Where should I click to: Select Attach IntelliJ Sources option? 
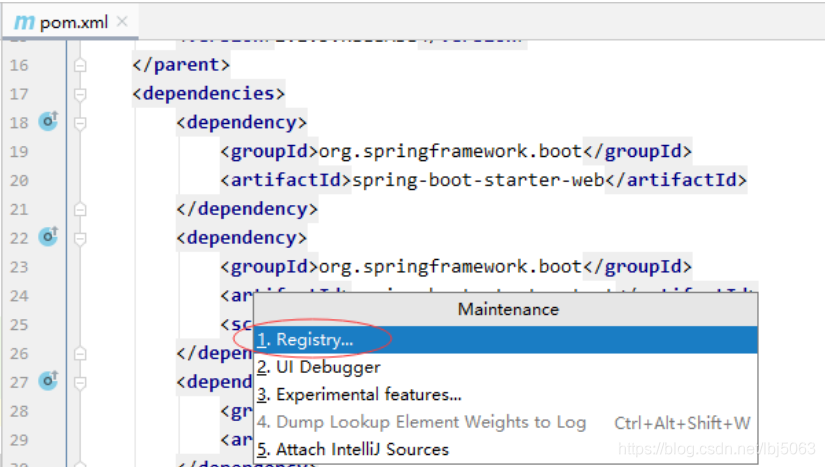(x=506, y=450)
